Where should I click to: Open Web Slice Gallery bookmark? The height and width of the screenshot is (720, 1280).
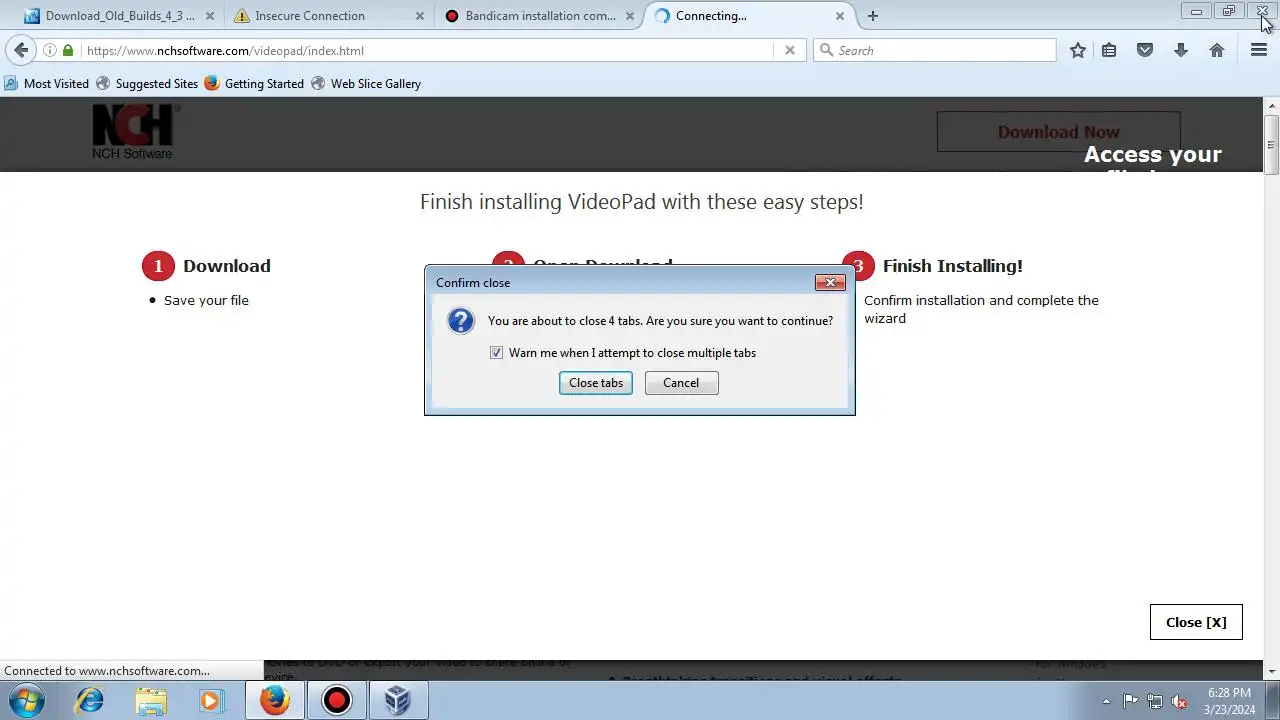tap(366, 84)
